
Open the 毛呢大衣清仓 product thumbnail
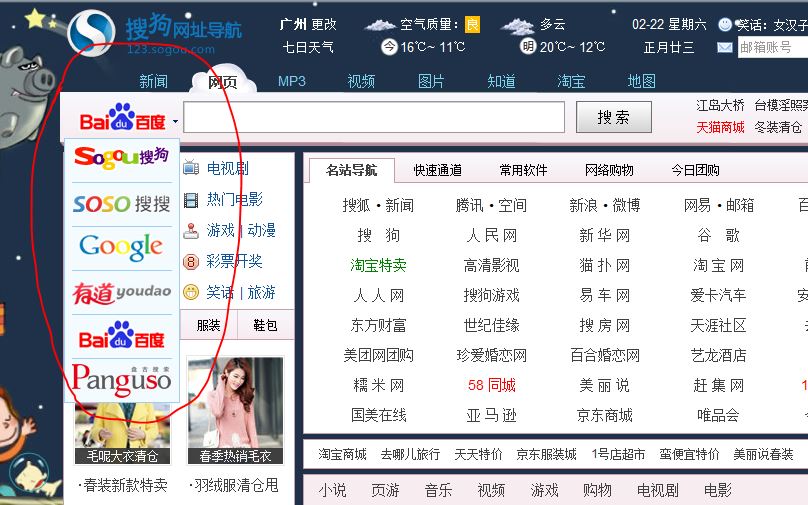pos(122,433)
